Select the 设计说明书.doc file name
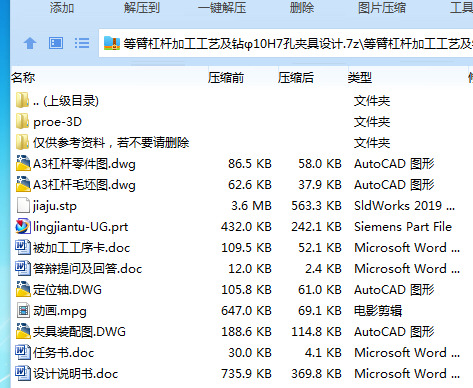 point(76,374)
